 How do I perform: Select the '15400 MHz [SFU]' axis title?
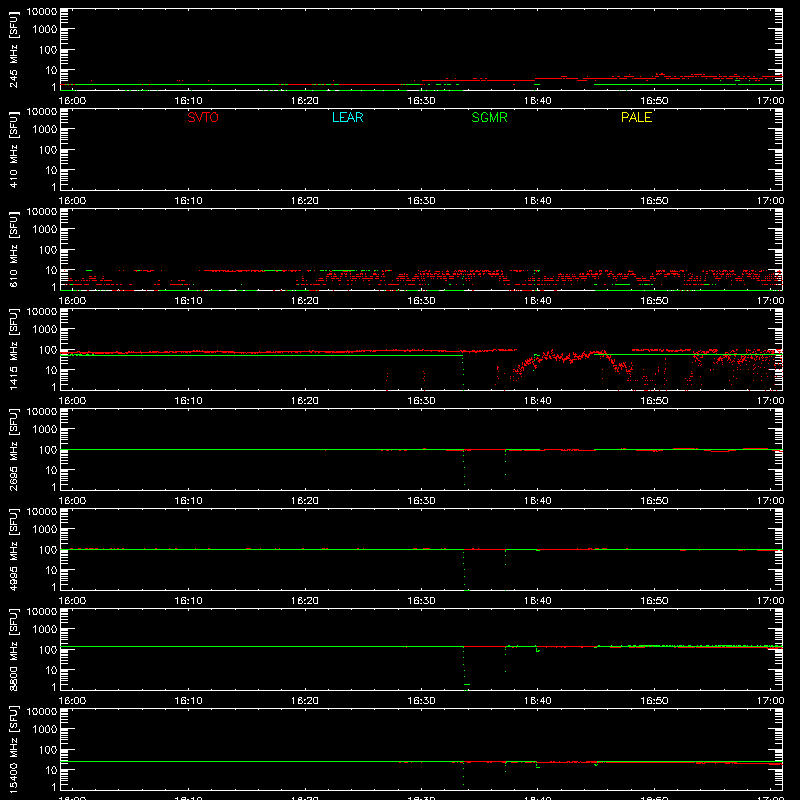pyautogui.click(x=14, y=749)
